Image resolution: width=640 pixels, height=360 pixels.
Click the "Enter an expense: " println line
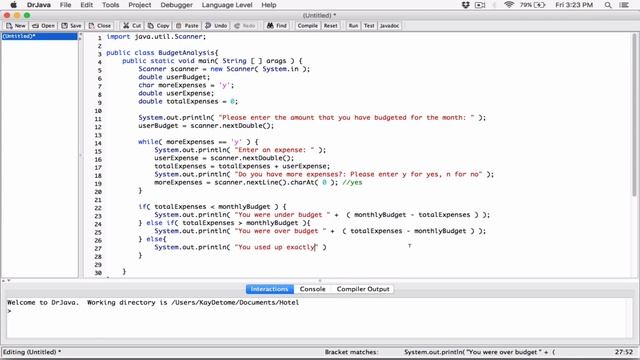pos(240,150)
